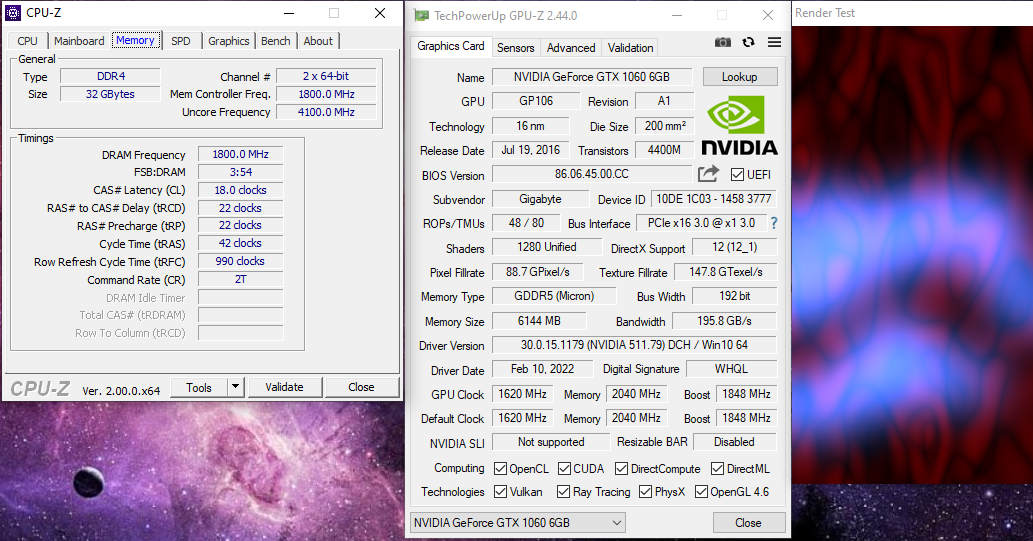
Task: Click the Render Test window title
Action: coord(825,13)
